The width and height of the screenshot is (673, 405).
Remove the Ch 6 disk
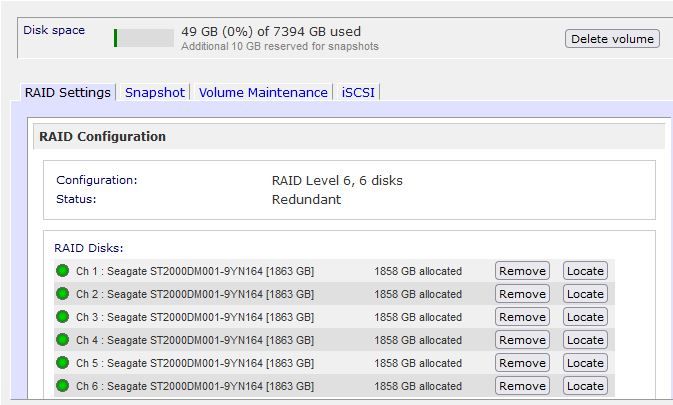click(522, 386)
